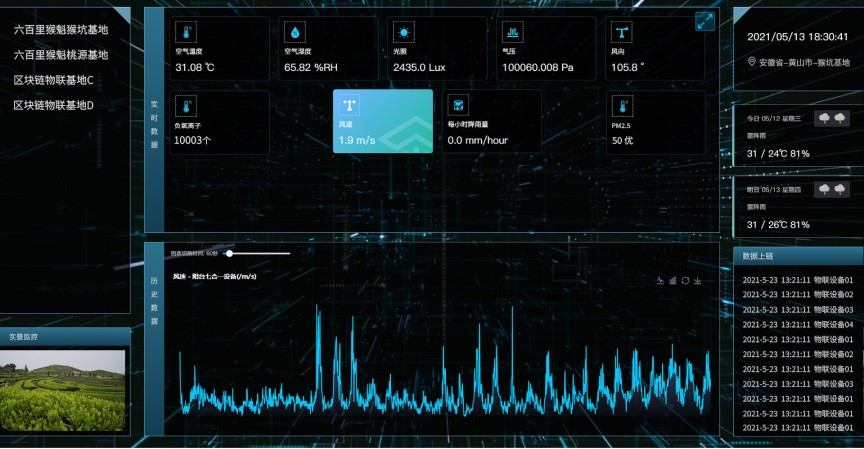The image size is (864, 449).
Task: Click the air humidity water drop icon
Action: [x=296, y=32]
